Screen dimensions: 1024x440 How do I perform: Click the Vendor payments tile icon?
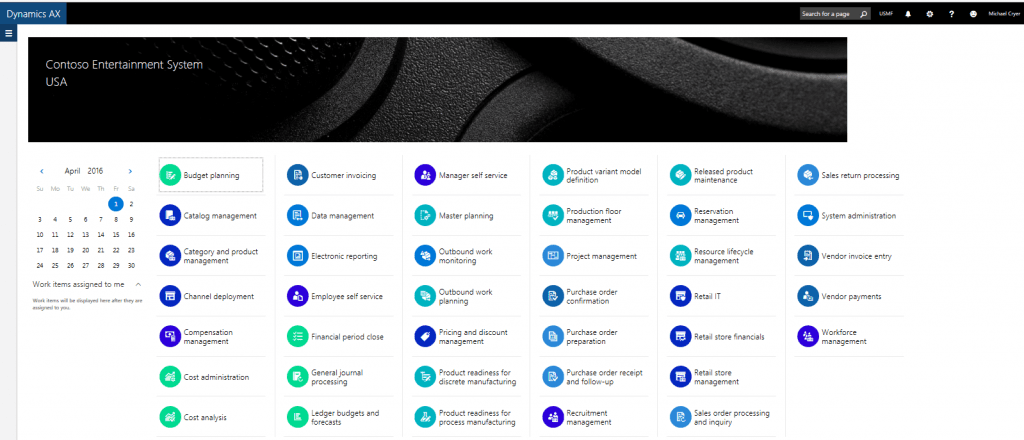point(808,296)
